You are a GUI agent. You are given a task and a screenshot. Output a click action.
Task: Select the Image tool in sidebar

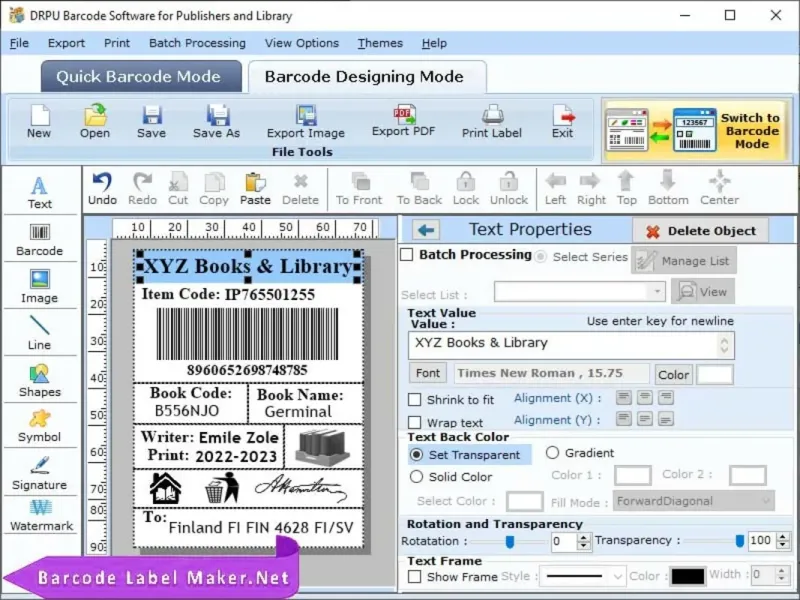coord(40,287)
